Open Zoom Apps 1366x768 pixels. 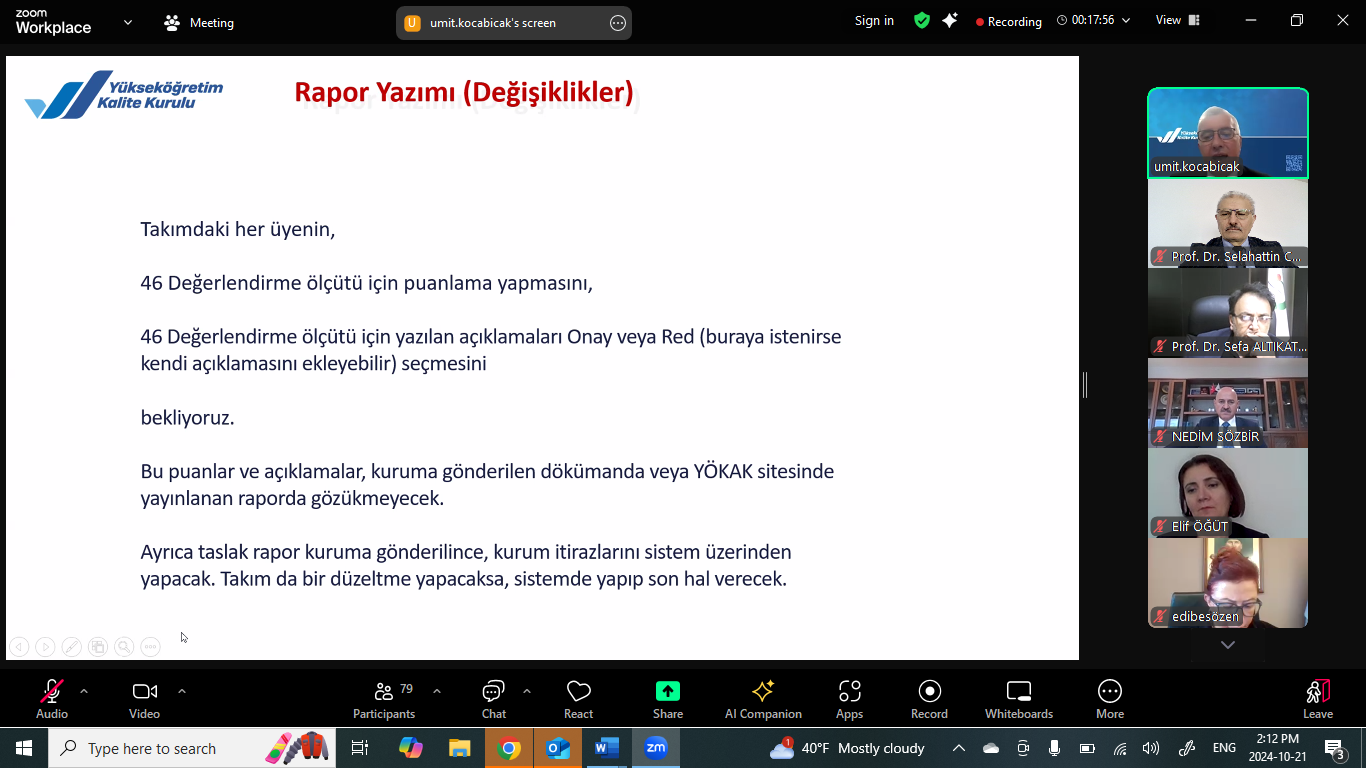pyautogui.click(x=849, y=699)
